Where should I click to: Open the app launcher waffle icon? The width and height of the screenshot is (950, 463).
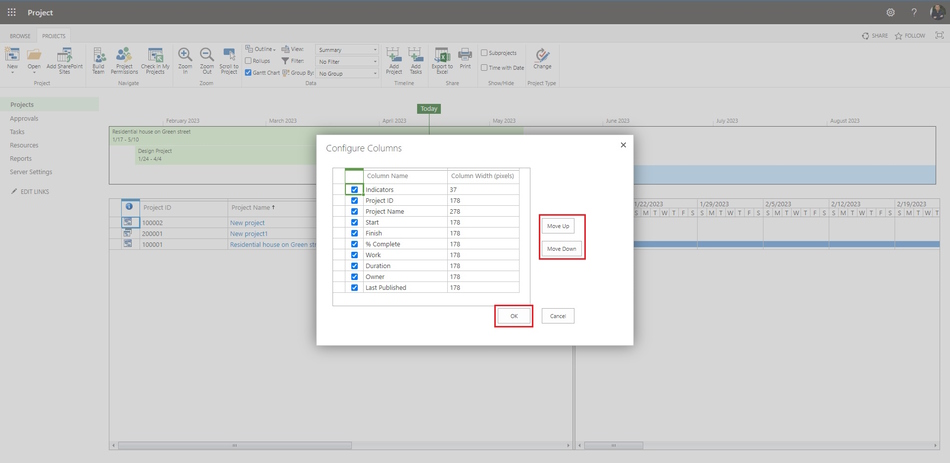click(12, 12)
